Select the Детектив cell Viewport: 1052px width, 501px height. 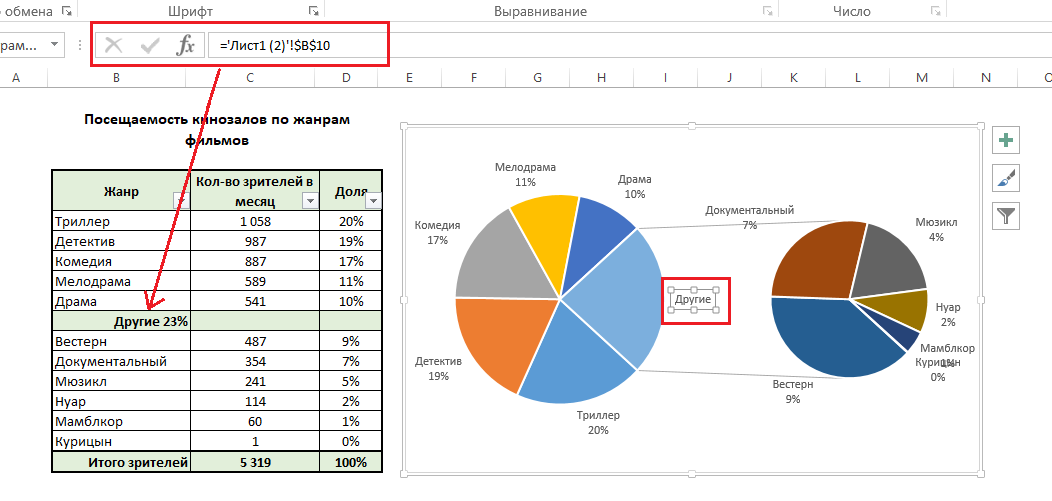click(121, 241)
